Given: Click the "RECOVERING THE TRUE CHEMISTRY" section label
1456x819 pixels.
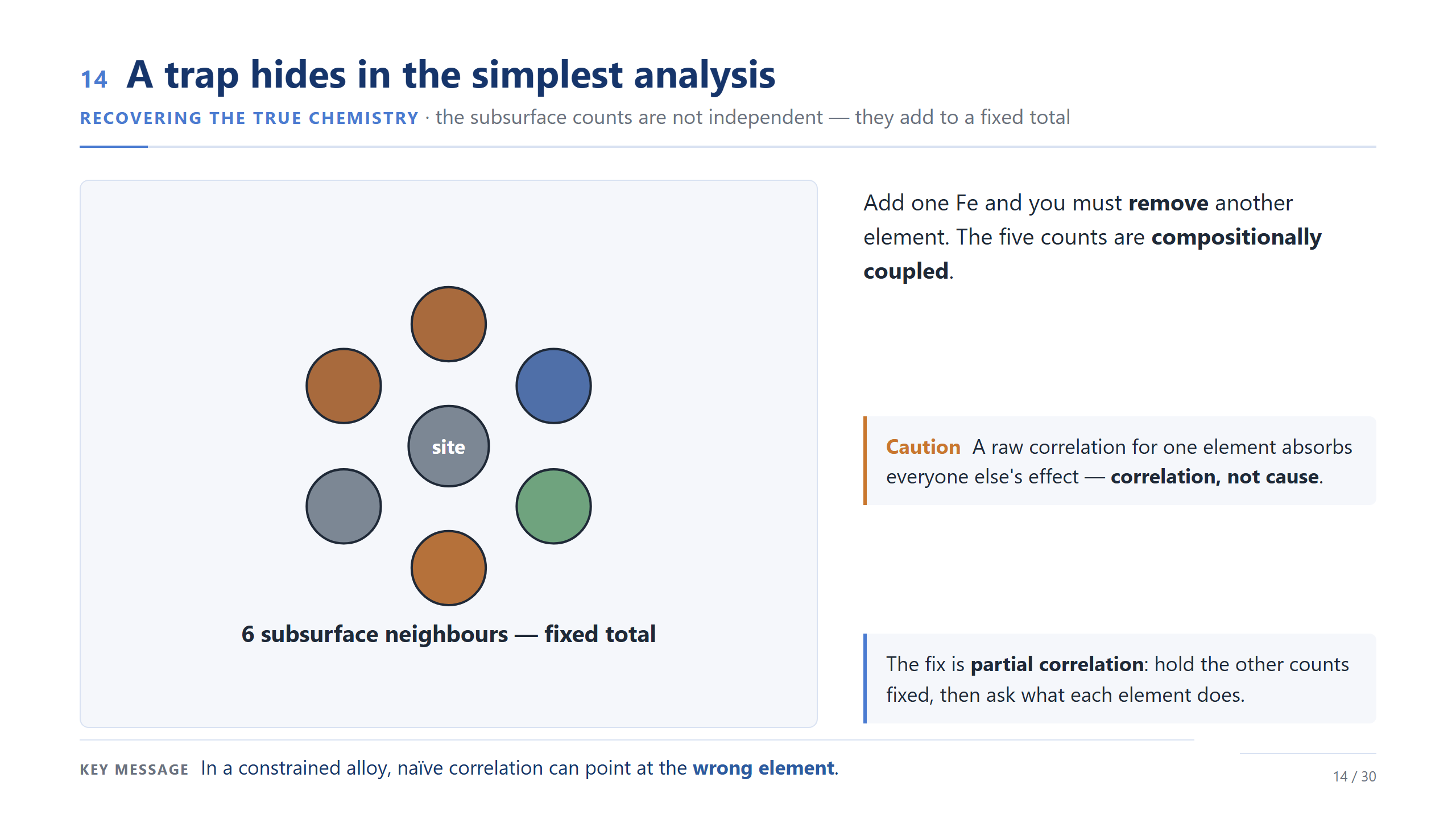Looking at the screenshot, I should point(249,118).
